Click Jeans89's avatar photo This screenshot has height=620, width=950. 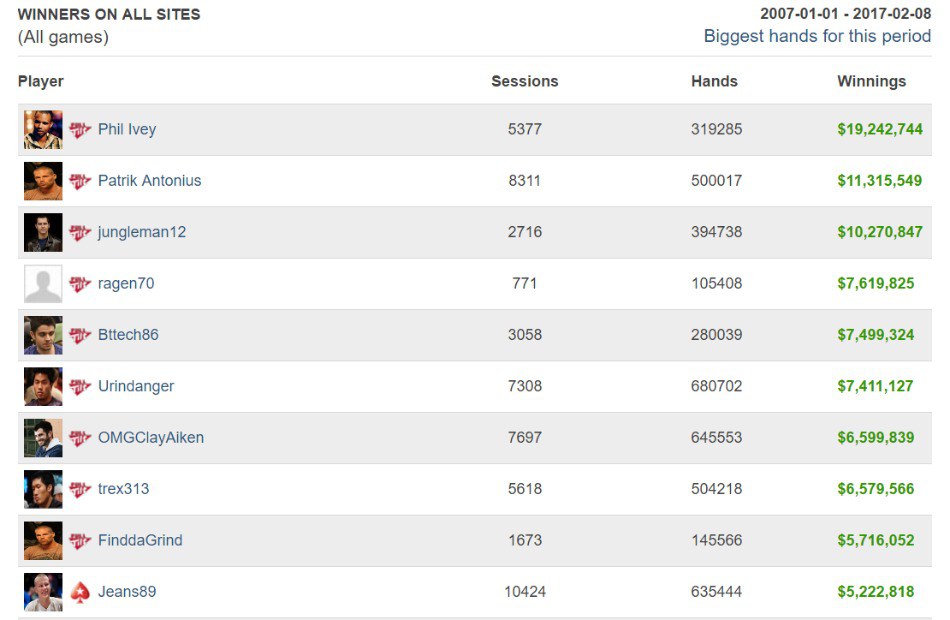pyautogui.click(x=43, y=592)
